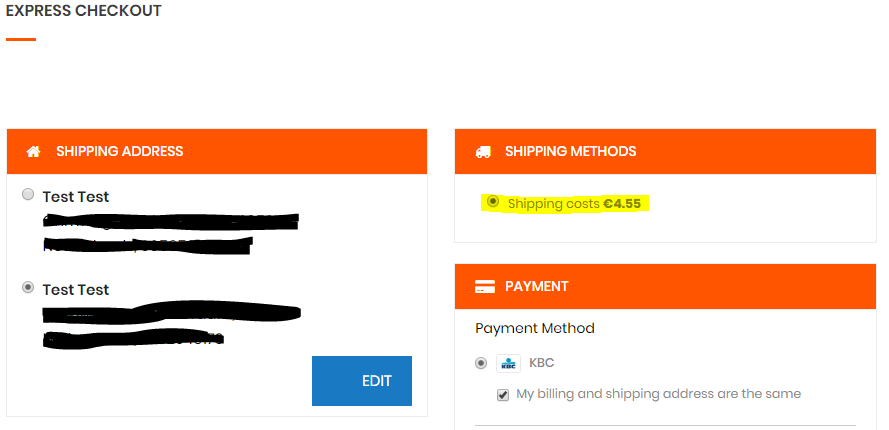
Task: Click the second Test Test address name
Action: pyautogui.click(x=75, y=290)
